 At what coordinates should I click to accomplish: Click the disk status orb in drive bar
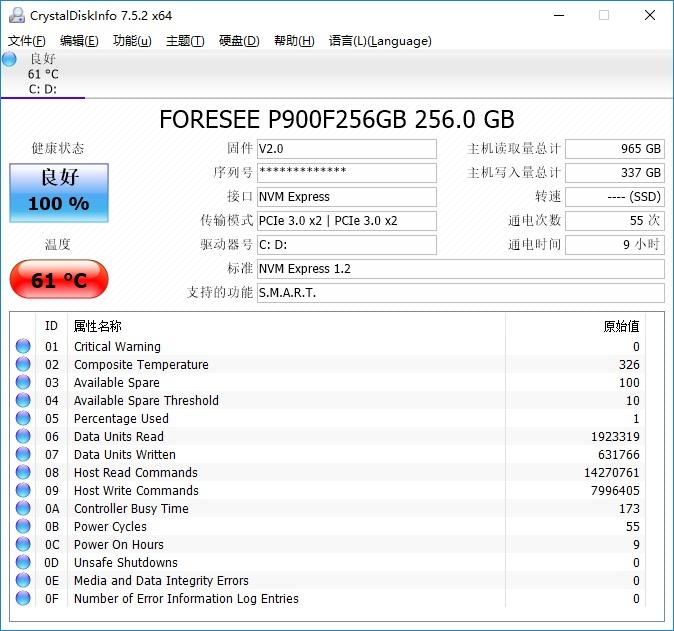click(x=10, y=59)
